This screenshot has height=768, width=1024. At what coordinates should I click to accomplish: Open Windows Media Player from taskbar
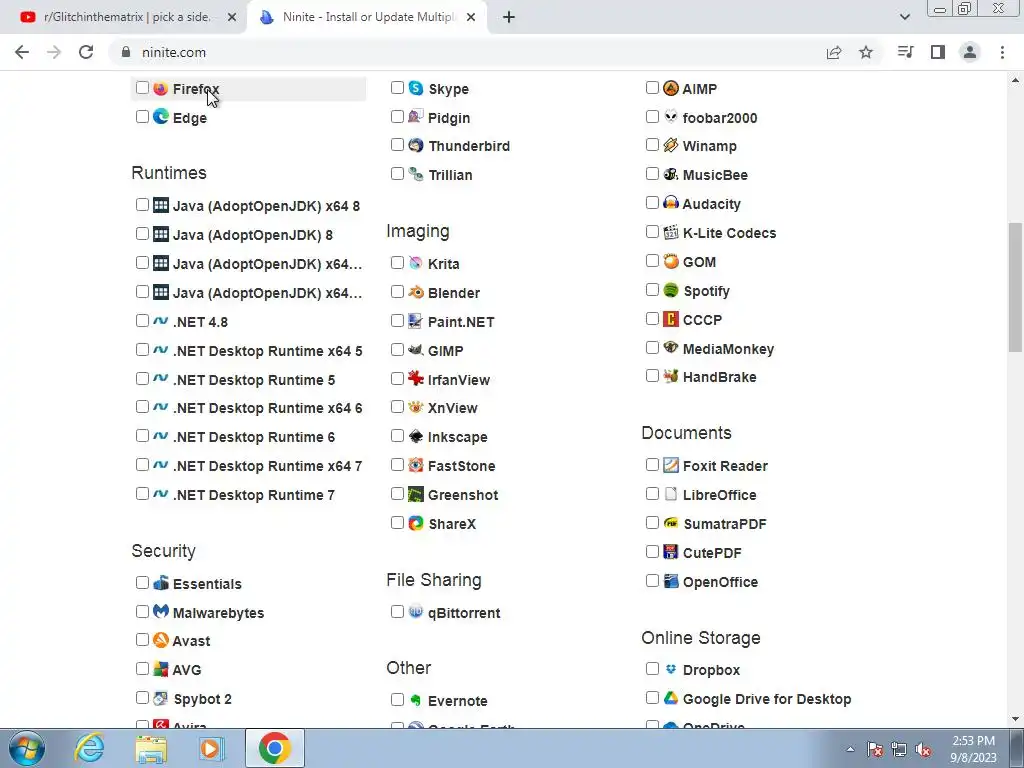[211, 748]
